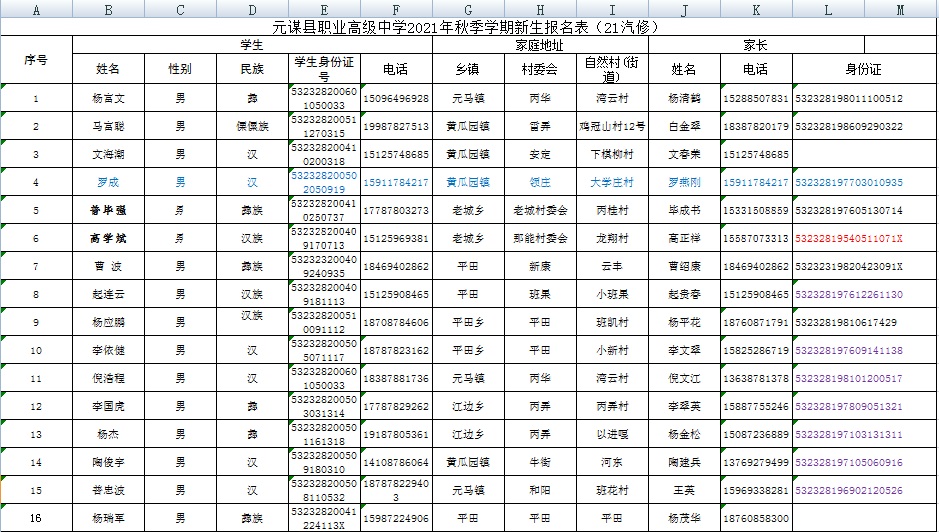This screenshot has height=532, width=939.
Task: Click student name cell 杨富文
Action: click(108, 98)
